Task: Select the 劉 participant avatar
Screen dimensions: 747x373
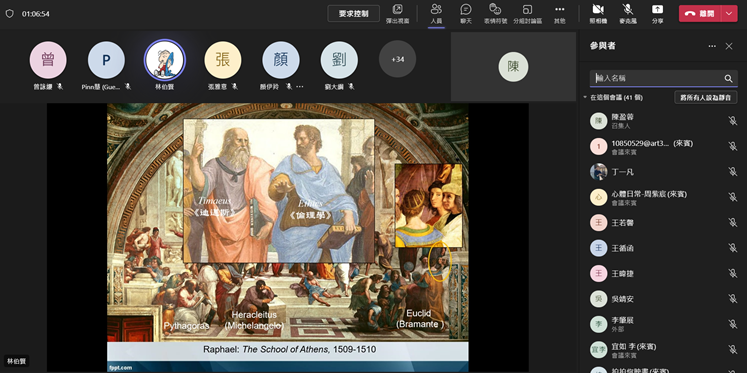Action: tap(339, 60)
